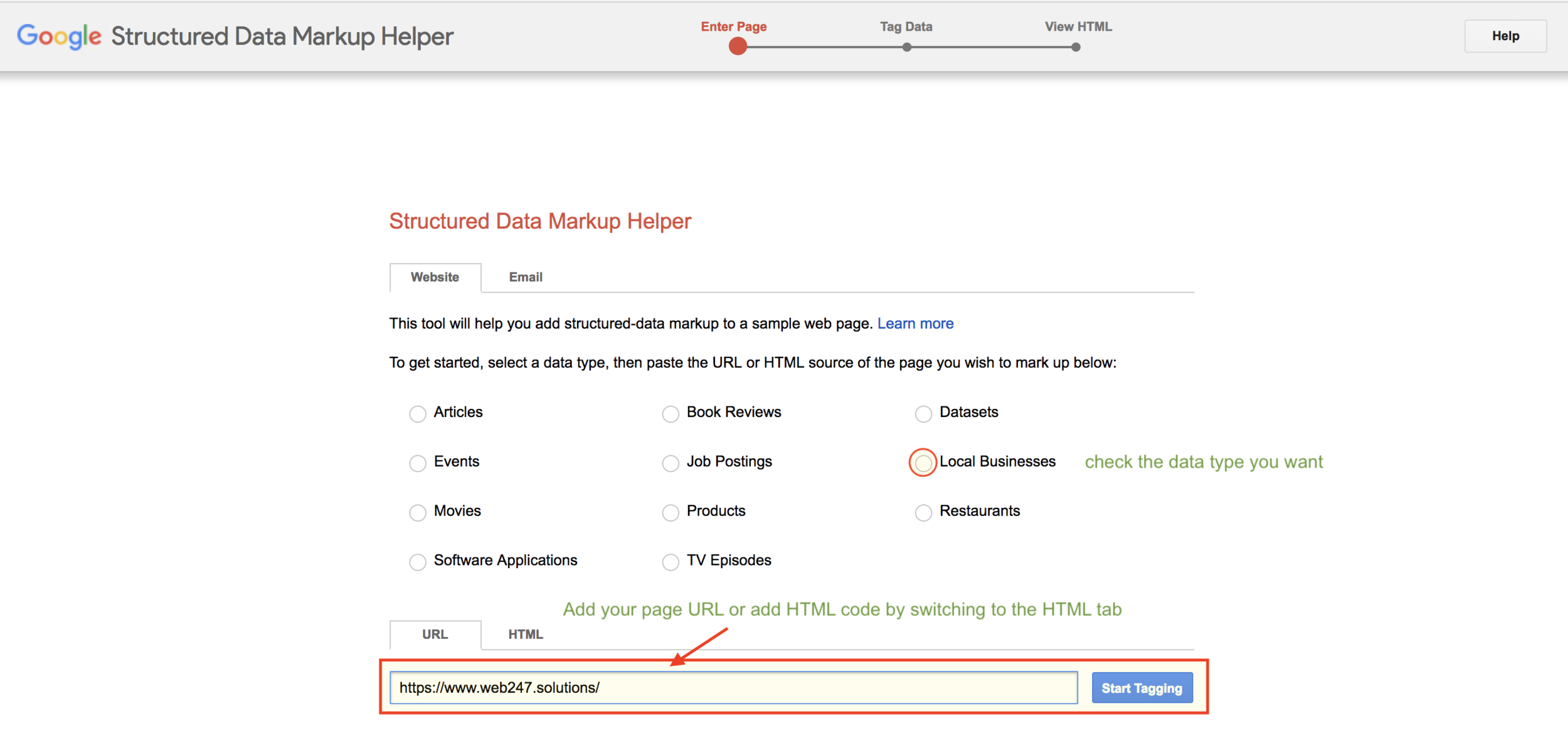Select the Website tab
The width and height of the screenshot is (1568, 733).
click(x=435, y=277)
